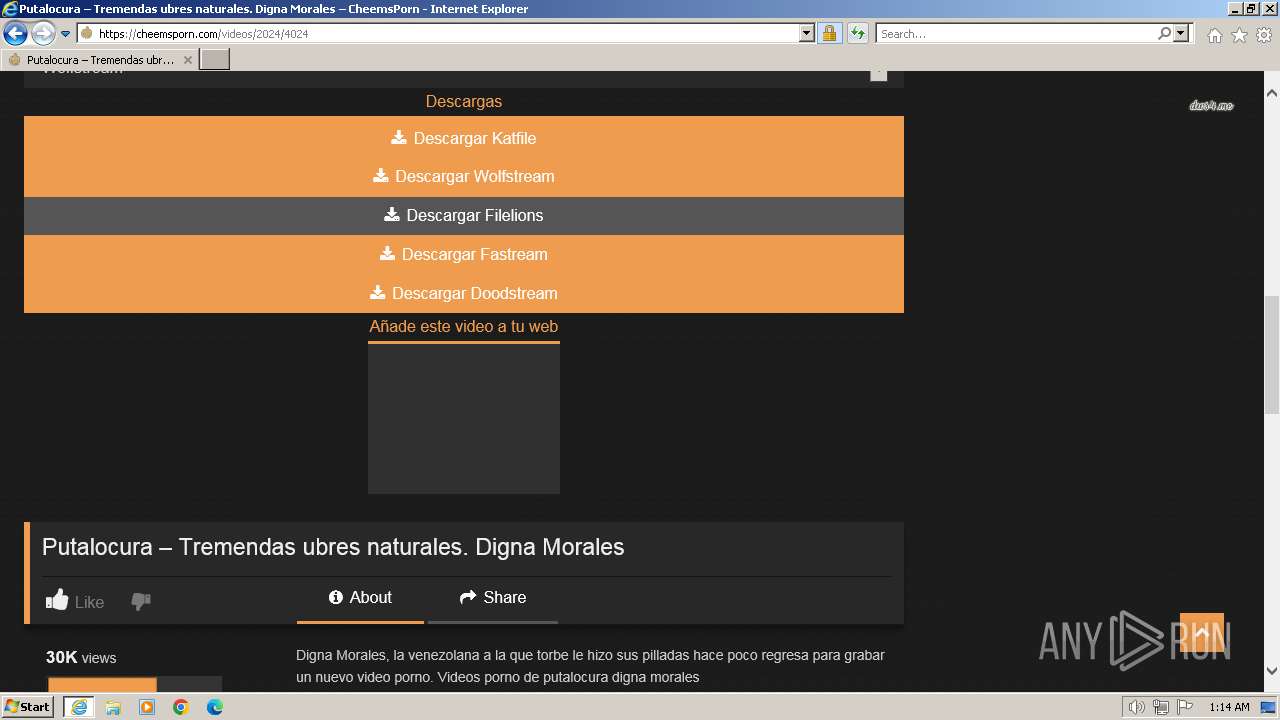Click the Filelions download icon
Viewport: 1280px width, 720px height.
coord(392,214)
